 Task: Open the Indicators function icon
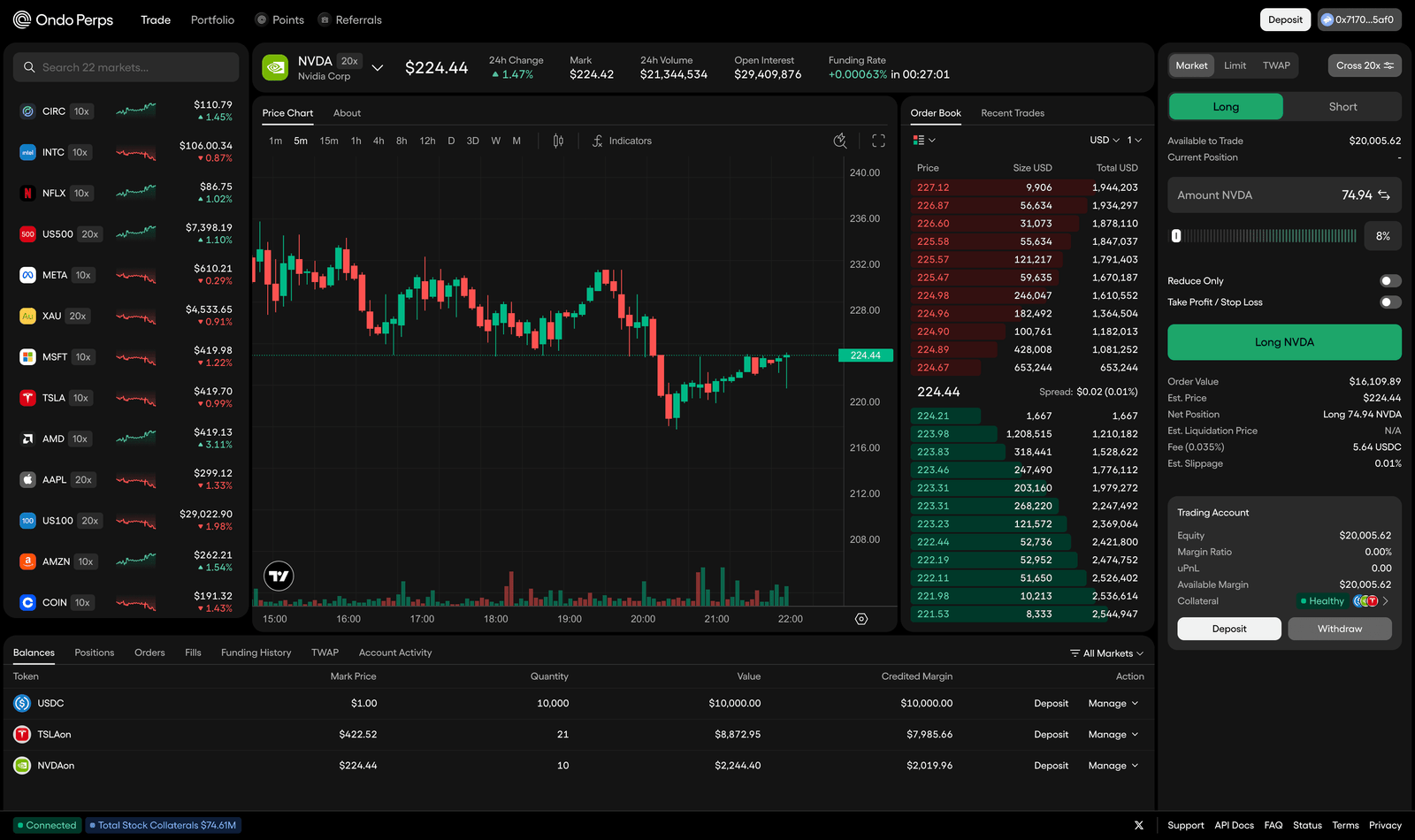coord(598,141)
